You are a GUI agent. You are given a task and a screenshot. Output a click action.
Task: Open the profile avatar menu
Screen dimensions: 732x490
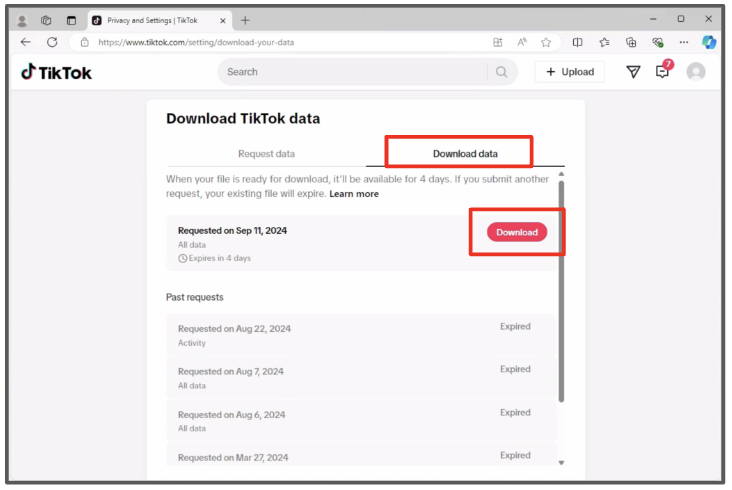(696, 72)
